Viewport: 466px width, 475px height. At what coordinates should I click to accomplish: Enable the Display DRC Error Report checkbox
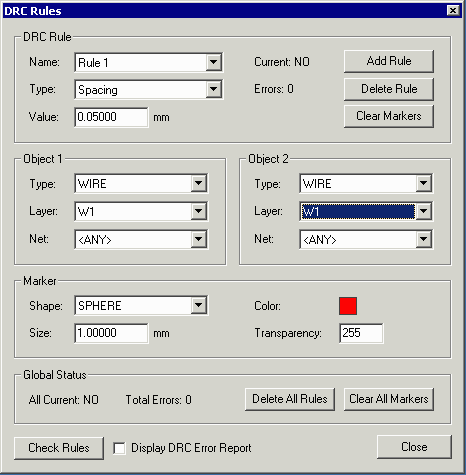119,448
